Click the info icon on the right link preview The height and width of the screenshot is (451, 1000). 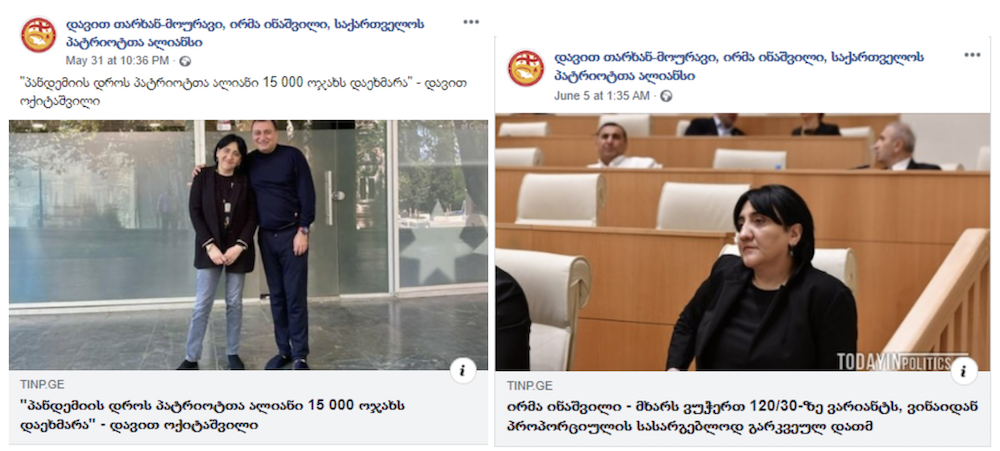tap(963, 371)
